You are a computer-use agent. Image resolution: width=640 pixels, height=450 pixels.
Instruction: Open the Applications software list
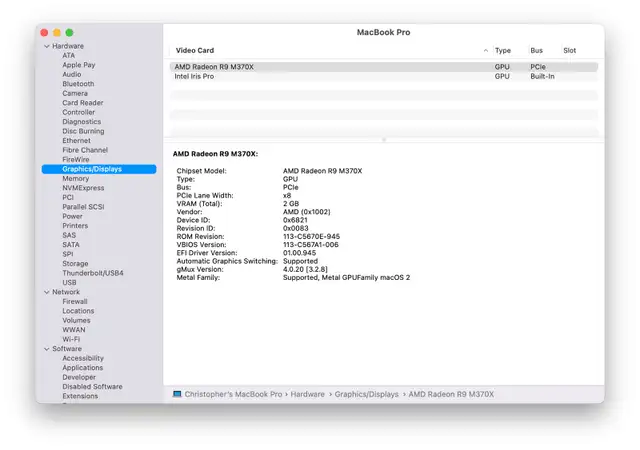[x=83, y=368]
